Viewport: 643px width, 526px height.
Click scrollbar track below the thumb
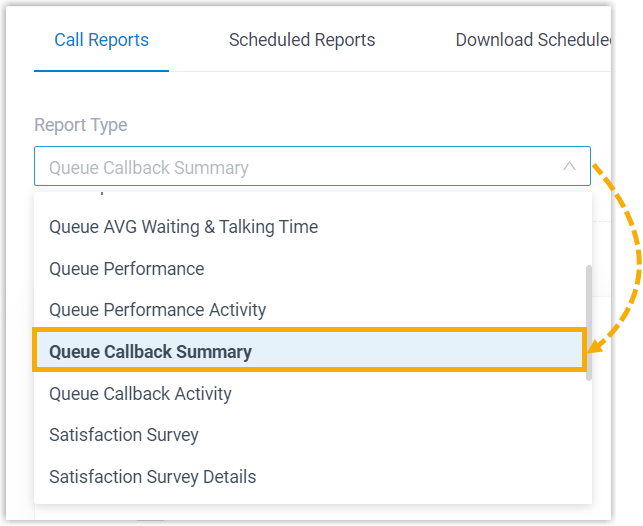pos(588,440)
